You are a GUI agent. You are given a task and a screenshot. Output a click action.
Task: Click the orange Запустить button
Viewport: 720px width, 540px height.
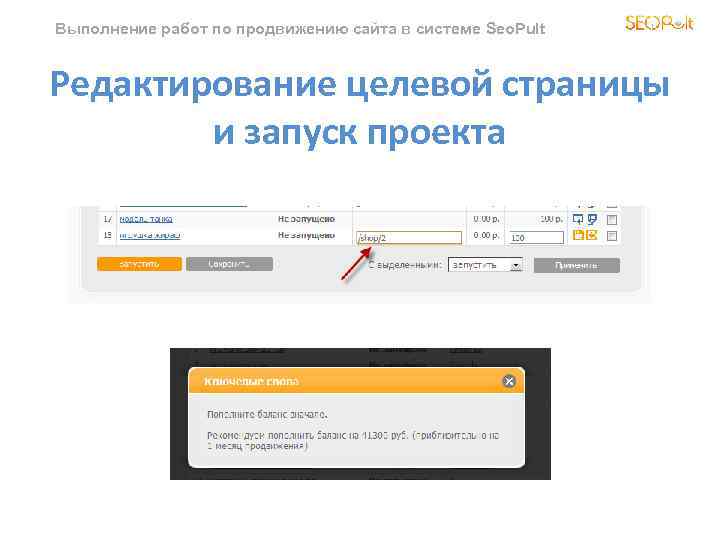coord(139,264)
